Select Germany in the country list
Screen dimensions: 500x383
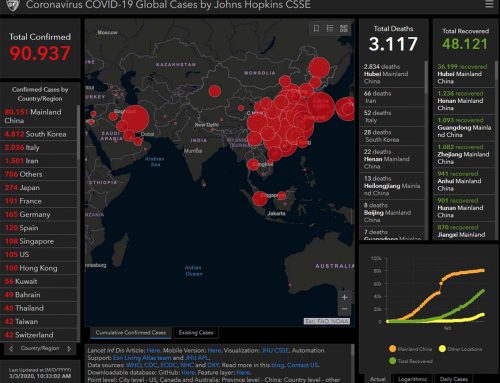tap(39, 214)
